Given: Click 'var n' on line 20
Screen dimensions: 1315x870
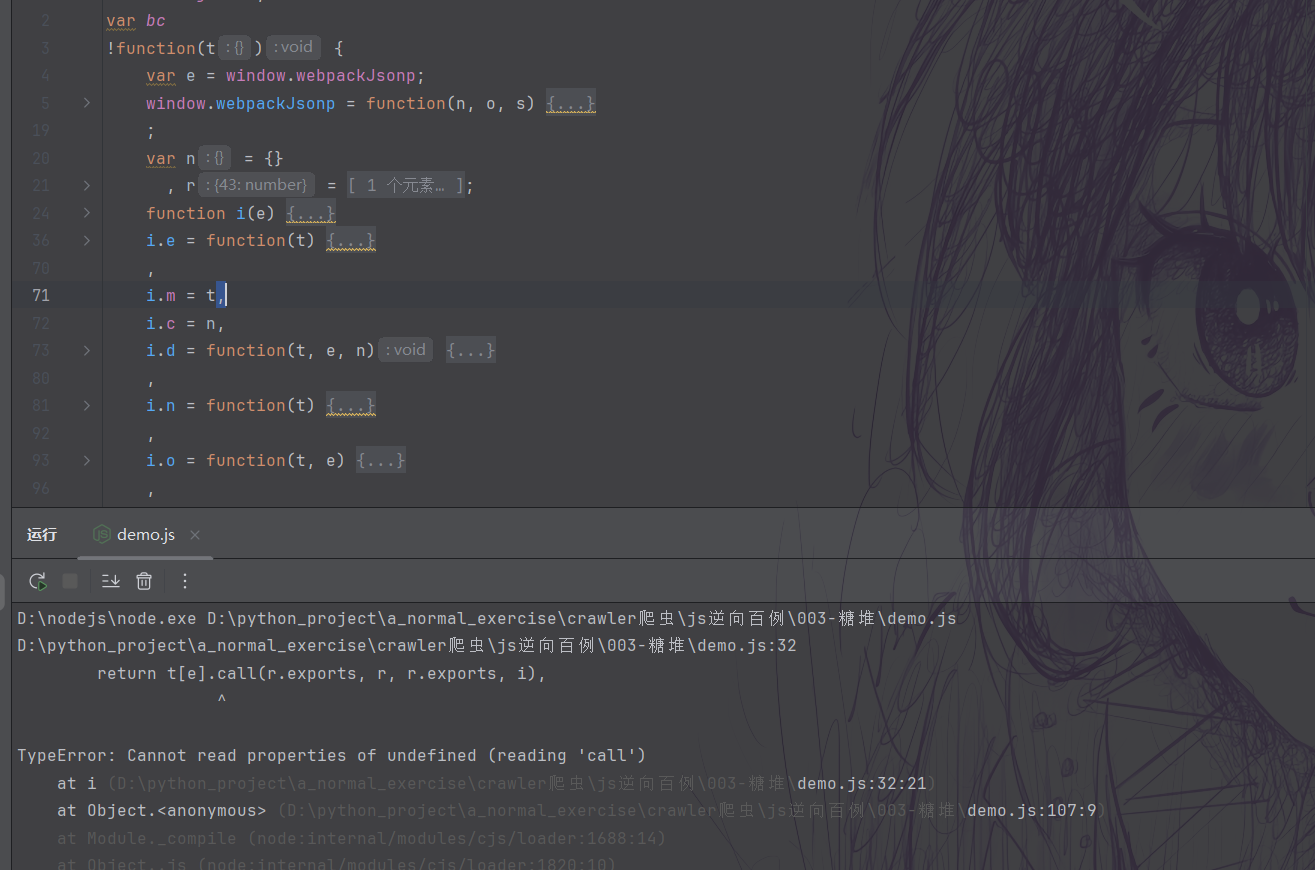Looking at the screenshot, I should pyautogui.click(x=171, y=158).
